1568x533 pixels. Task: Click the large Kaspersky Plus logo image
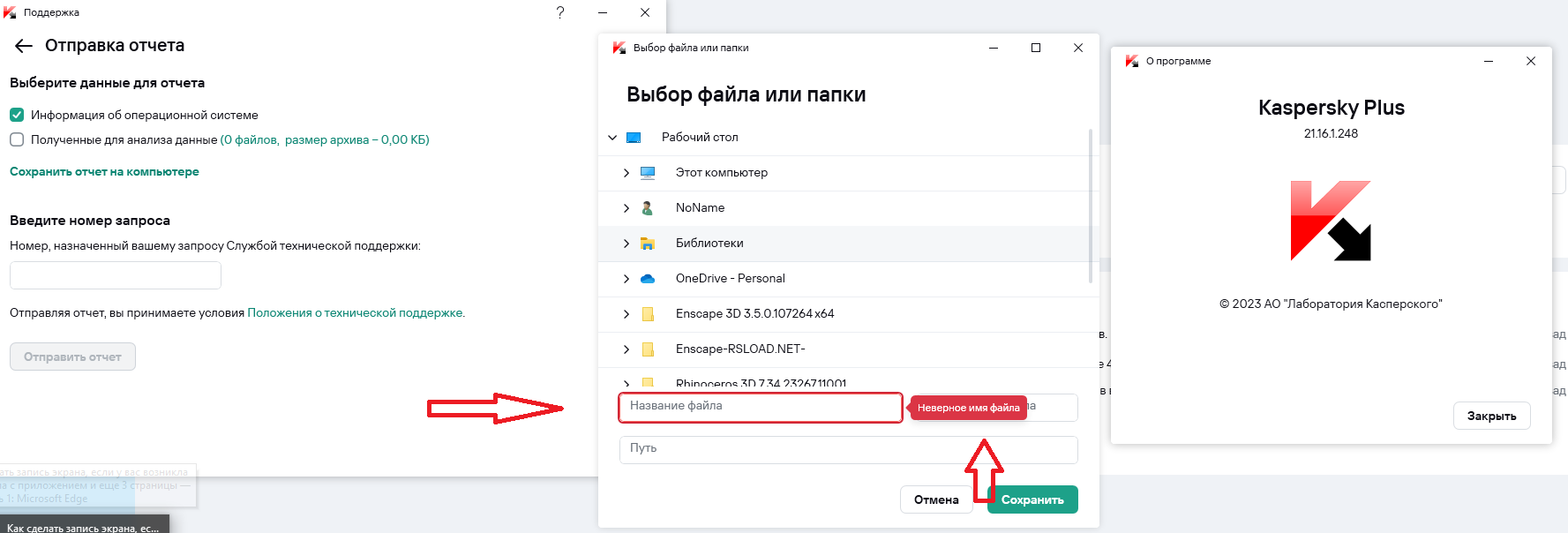tap(1331, 221)
